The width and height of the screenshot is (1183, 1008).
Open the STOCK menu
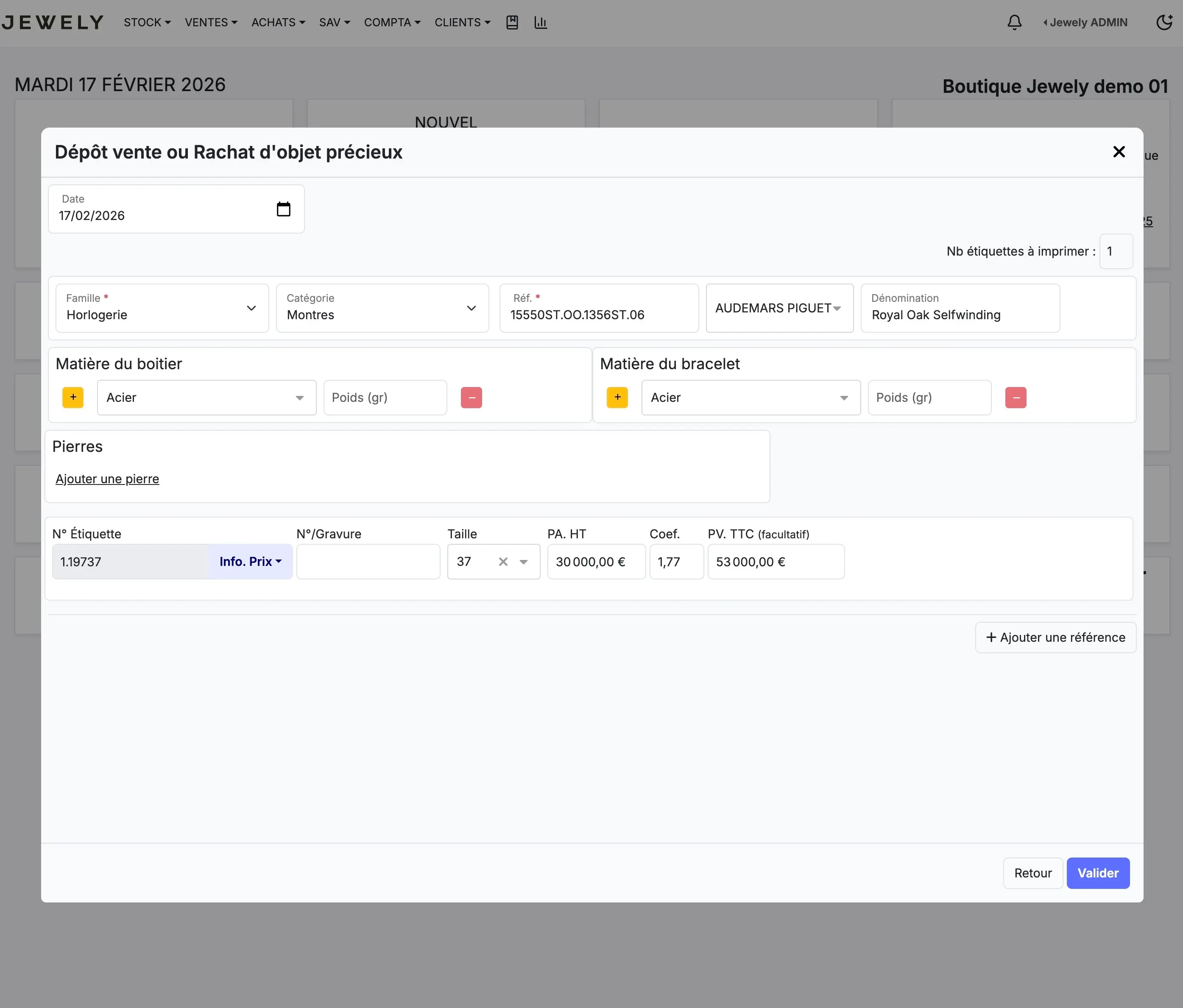tap(147, 22)
